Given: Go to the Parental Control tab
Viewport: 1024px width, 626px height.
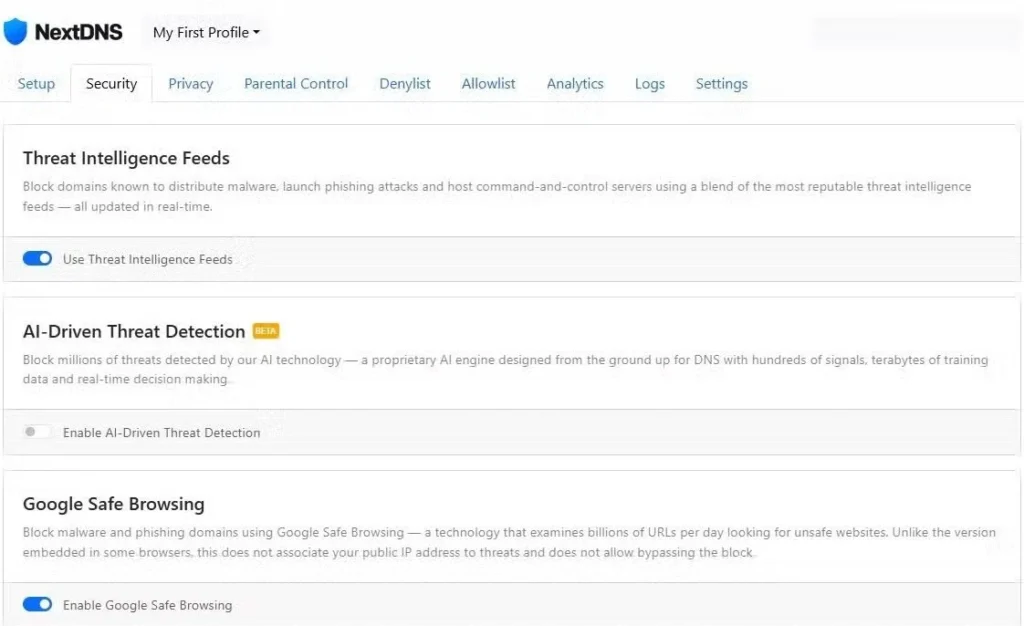Looking at the screenshot, I should point(296,84).
